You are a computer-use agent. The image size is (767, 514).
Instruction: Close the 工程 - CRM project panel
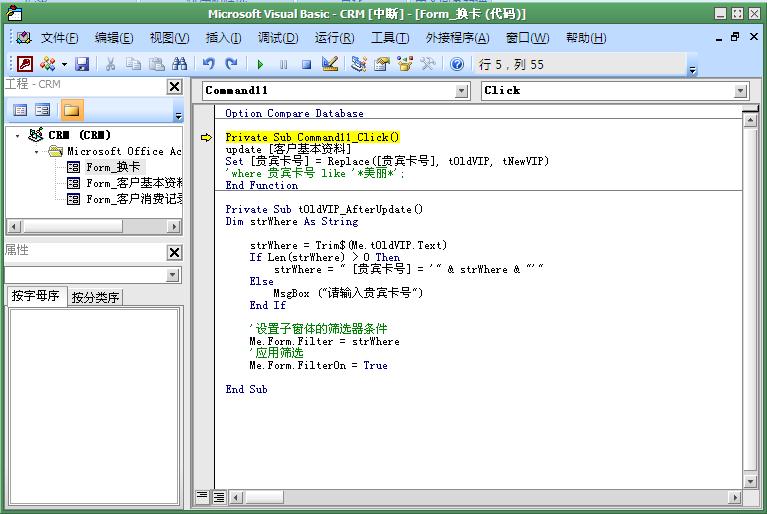[175, 87]
